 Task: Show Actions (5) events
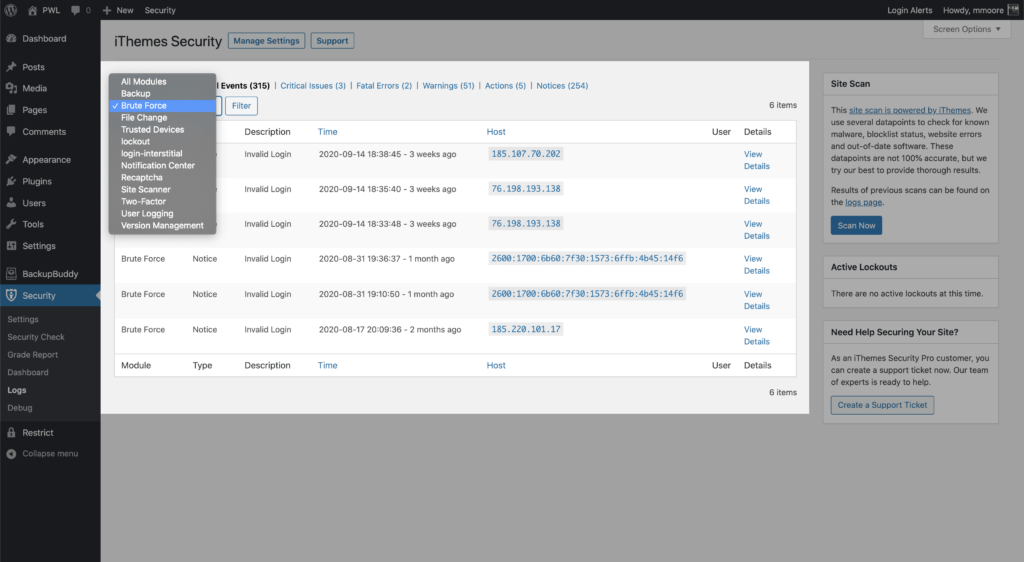(x=505, y=86)
